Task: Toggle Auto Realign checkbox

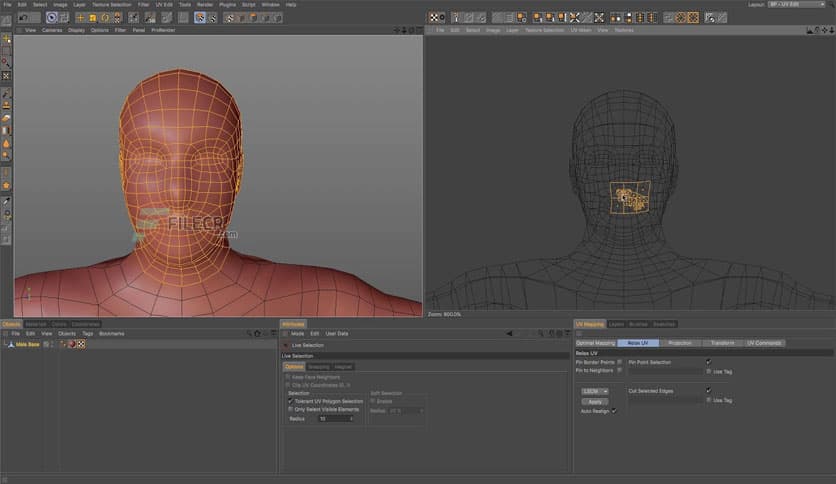Action: point(614,410)
